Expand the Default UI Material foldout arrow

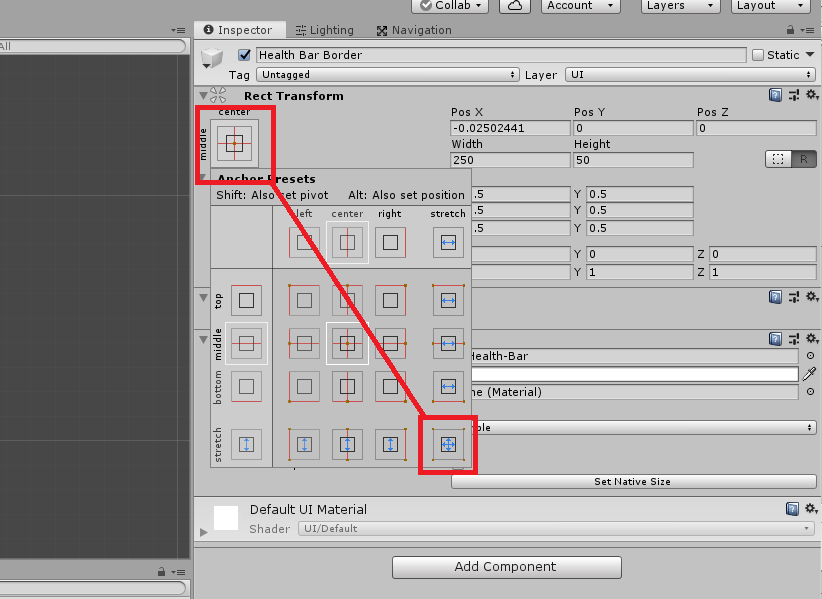[x=204, y=532]
